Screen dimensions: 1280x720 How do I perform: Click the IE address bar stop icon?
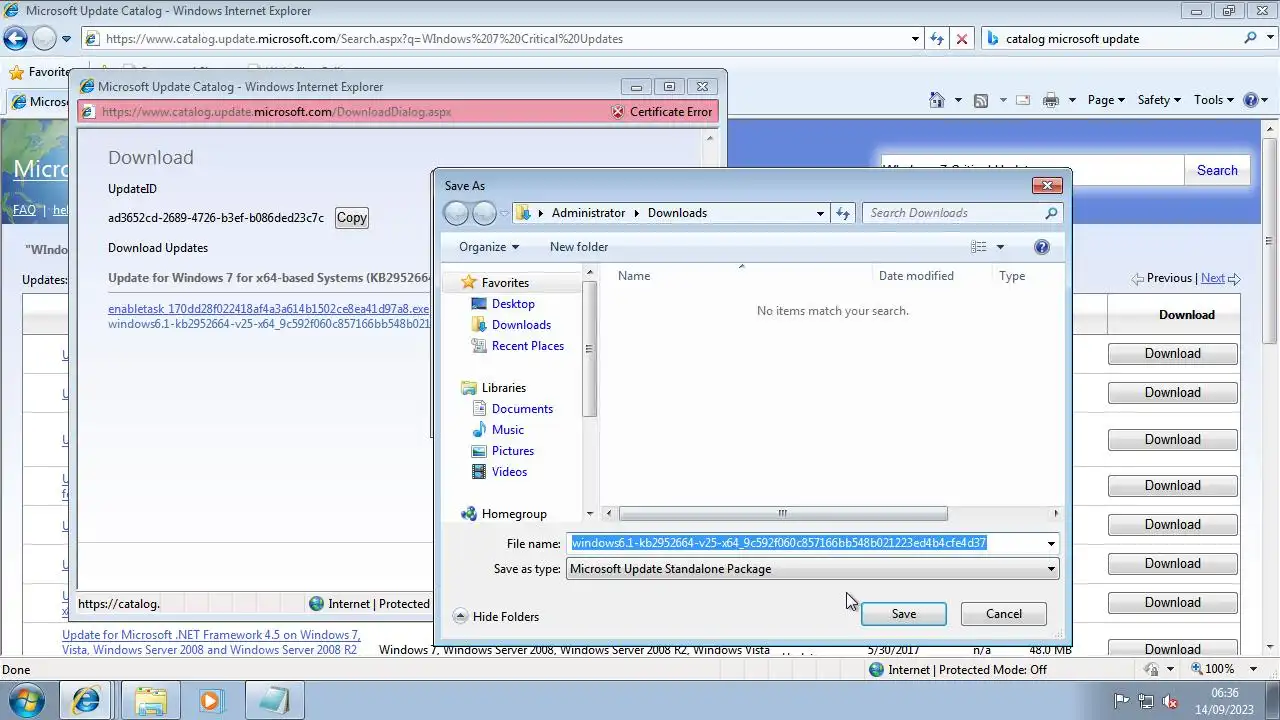click(962, 39)
